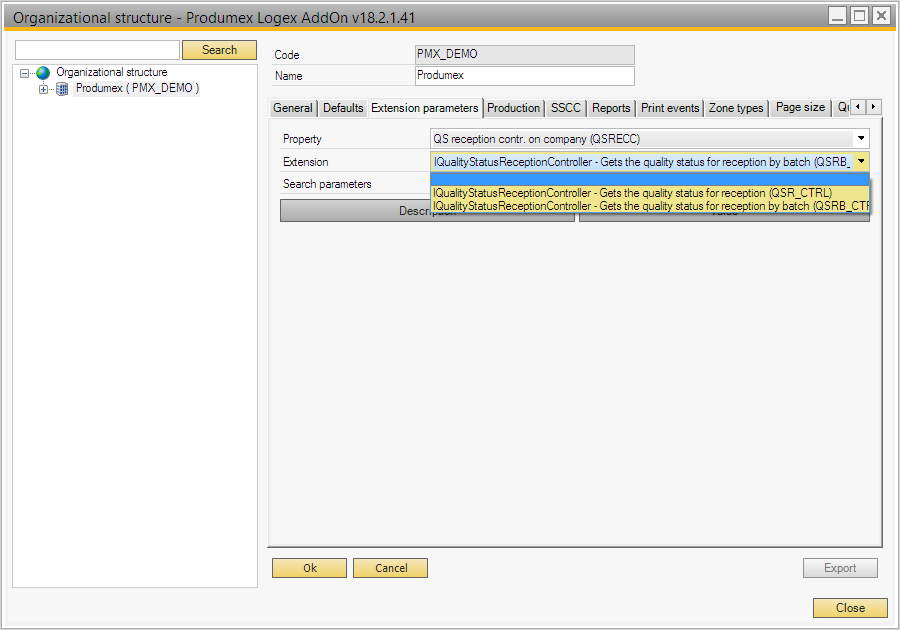900x630 pixels.
Task: Choose the QSR_CTRL extension option in list
Action: [632, 193]
